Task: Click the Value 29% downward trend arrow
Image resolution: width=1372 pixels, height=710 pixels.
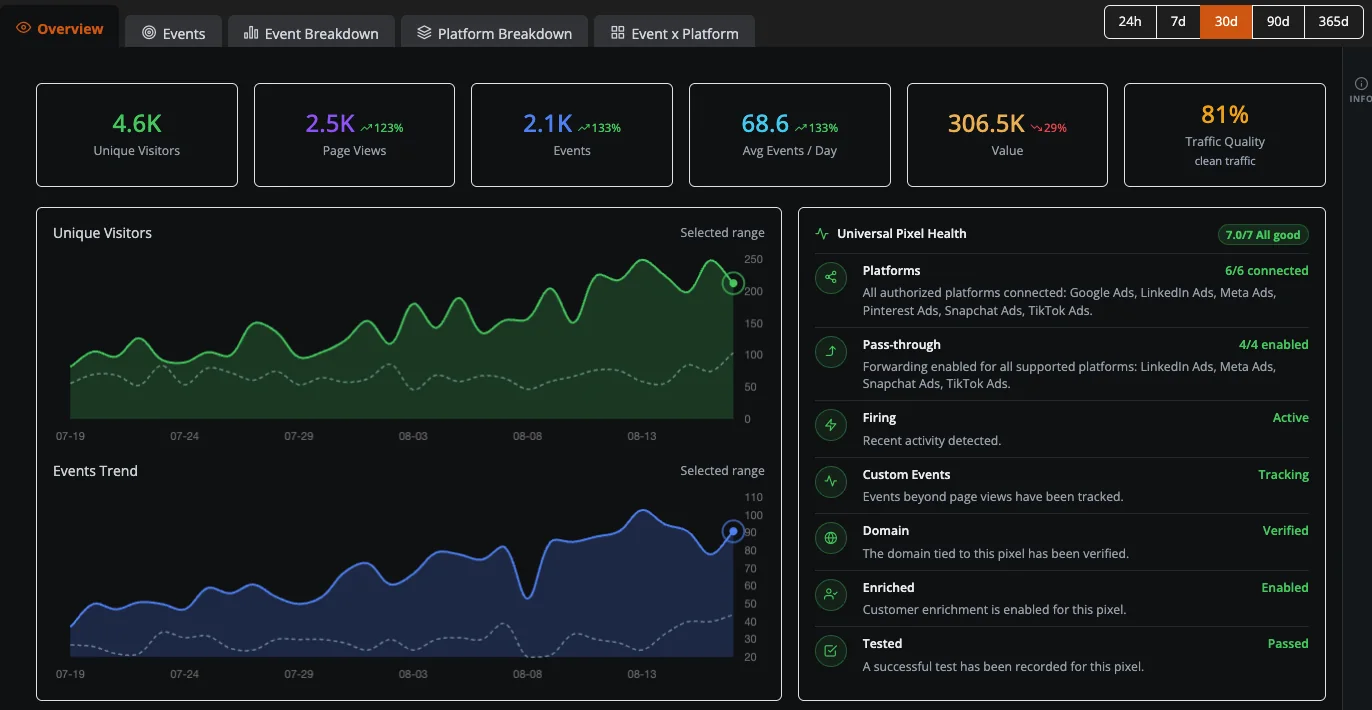Action: [1036, 128]
